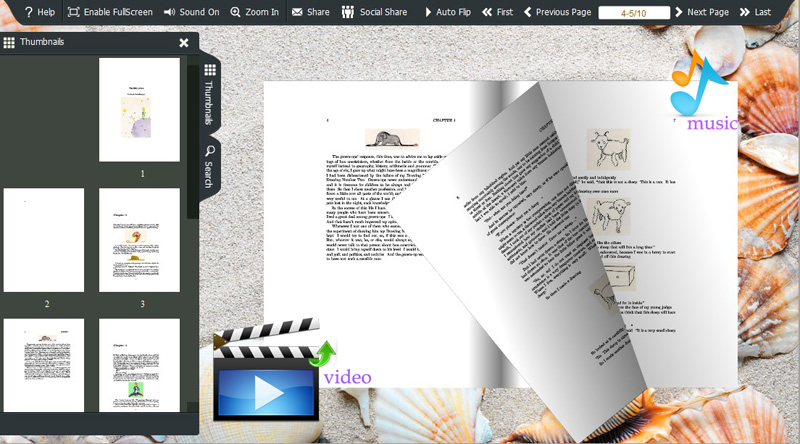Screen dimensions: 800x444
Task: Share the book via email
Action: (310, 12)
